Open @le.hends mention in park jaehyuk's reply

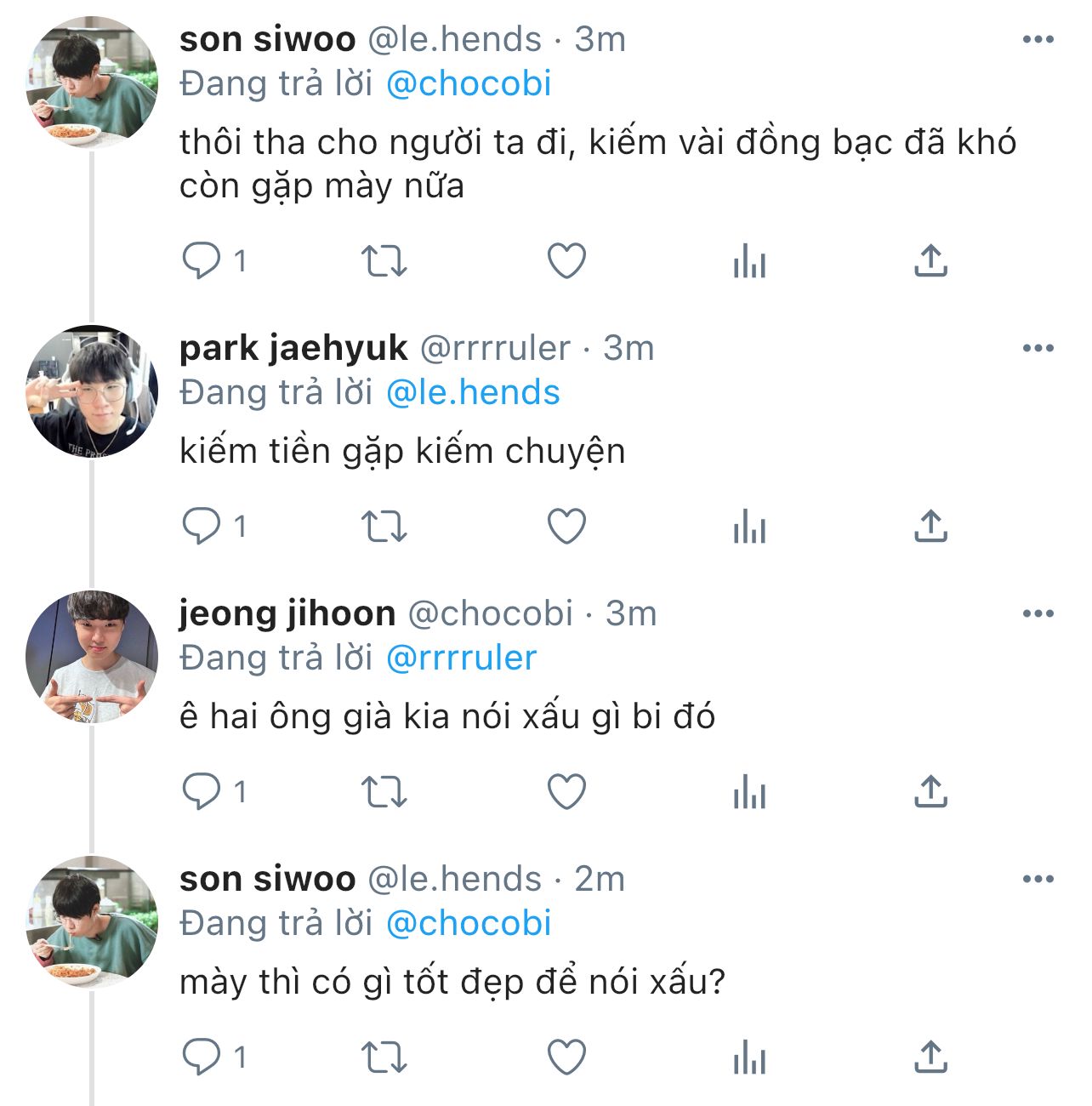click(x=473, y=392)
